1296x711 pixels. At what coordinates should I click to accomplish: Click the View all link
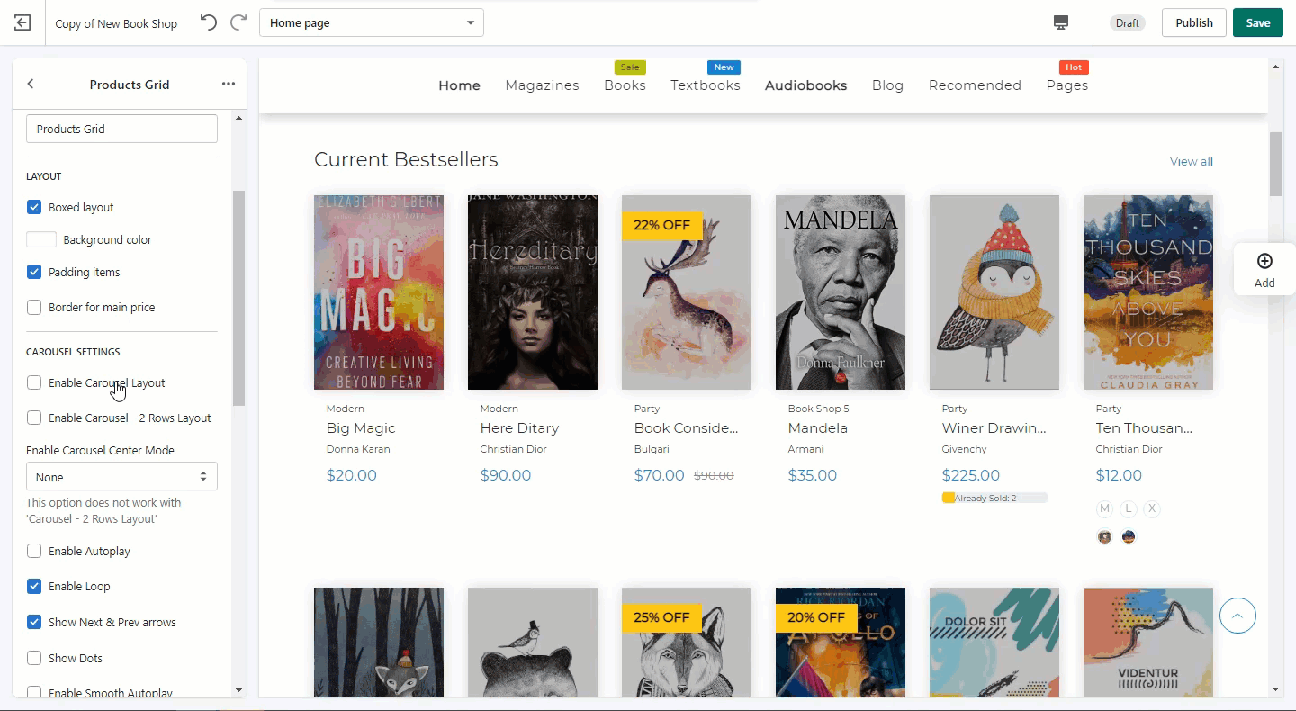coord(1191,162)
